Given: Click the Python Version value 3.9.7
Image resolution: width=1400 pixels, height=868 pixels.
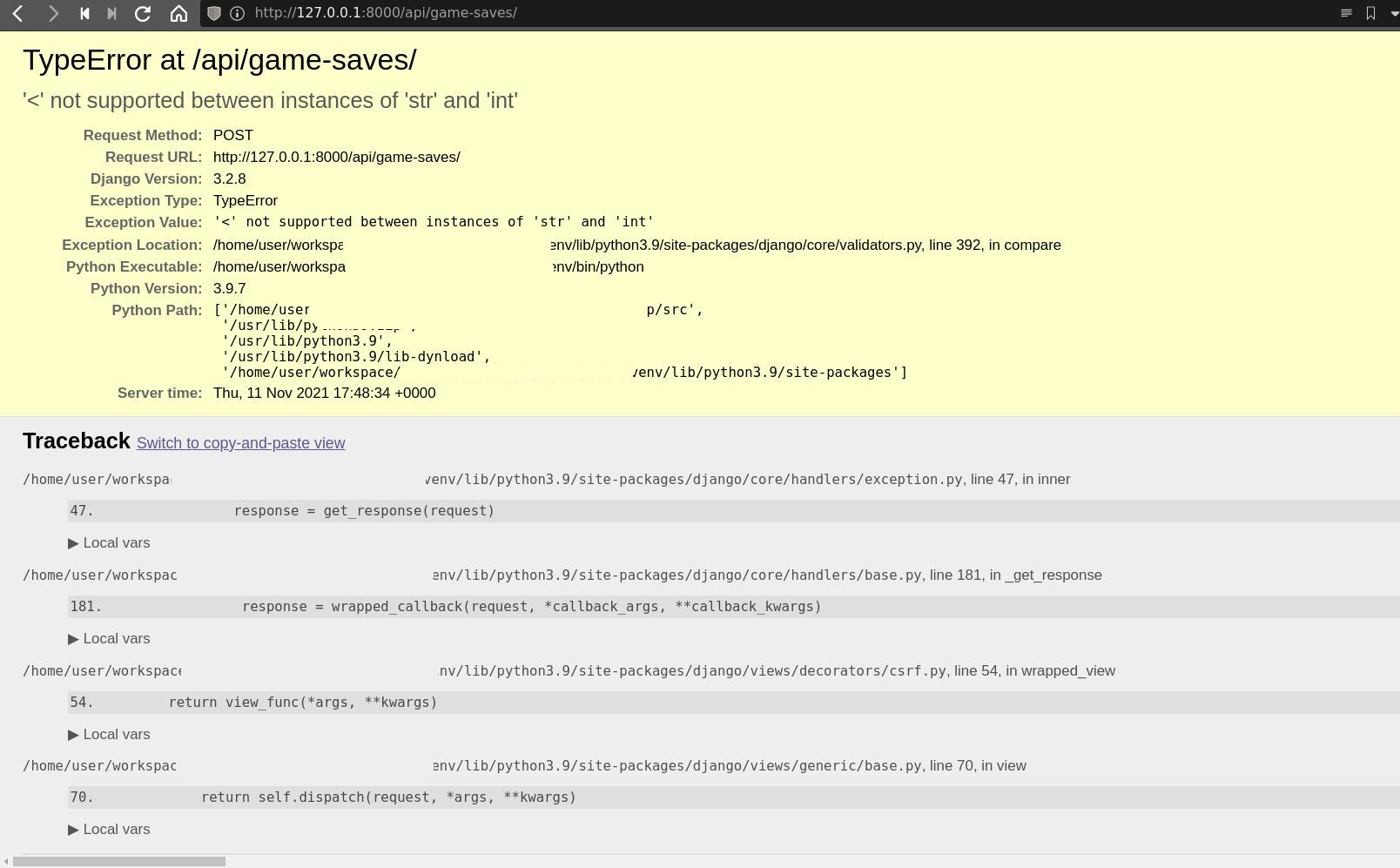Looking at the screenshot, I should pyautogui.click(x=230, y=289).
